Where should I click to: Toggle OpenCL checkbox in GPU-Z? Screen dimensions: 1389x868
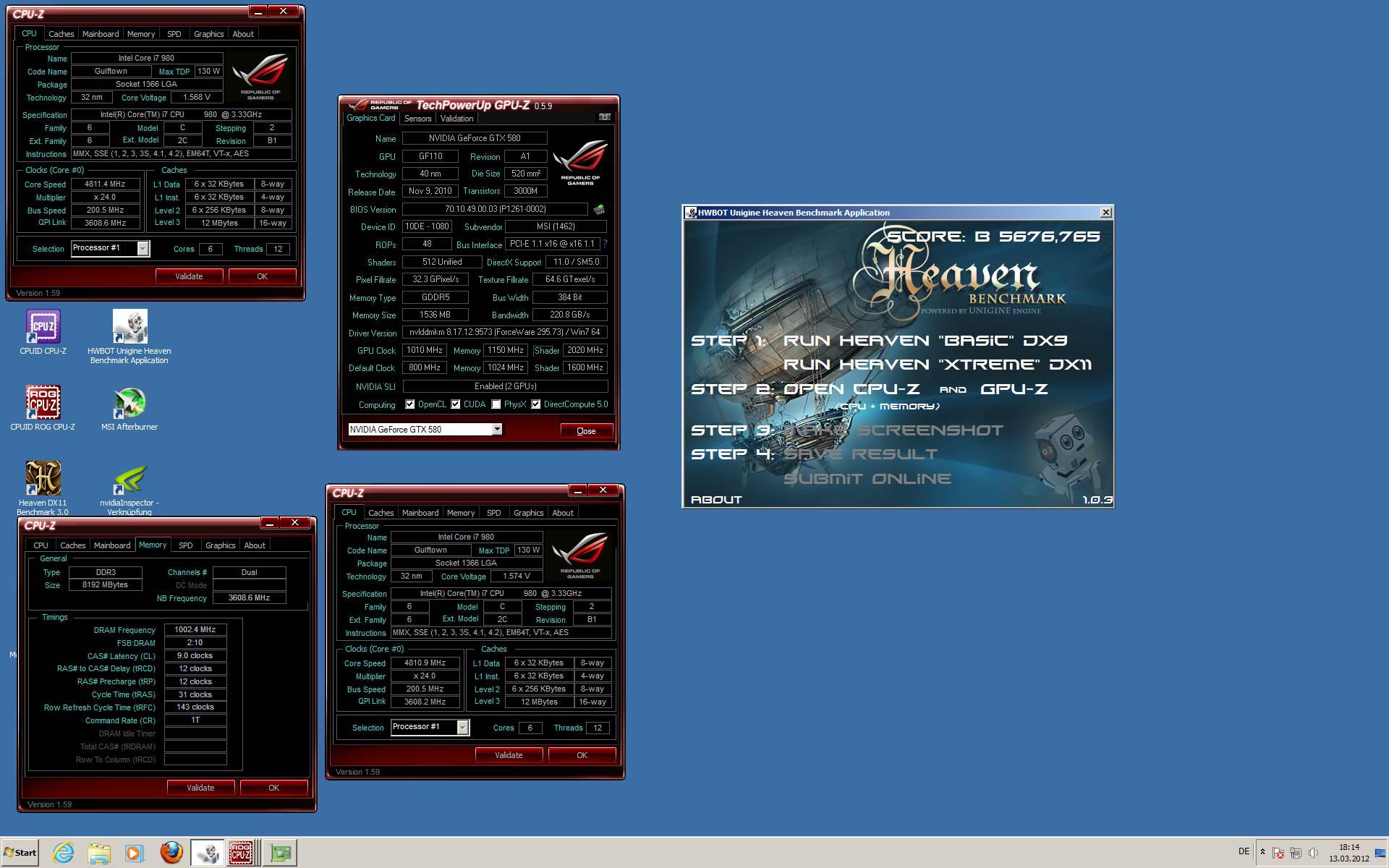[x=410, y=404]
